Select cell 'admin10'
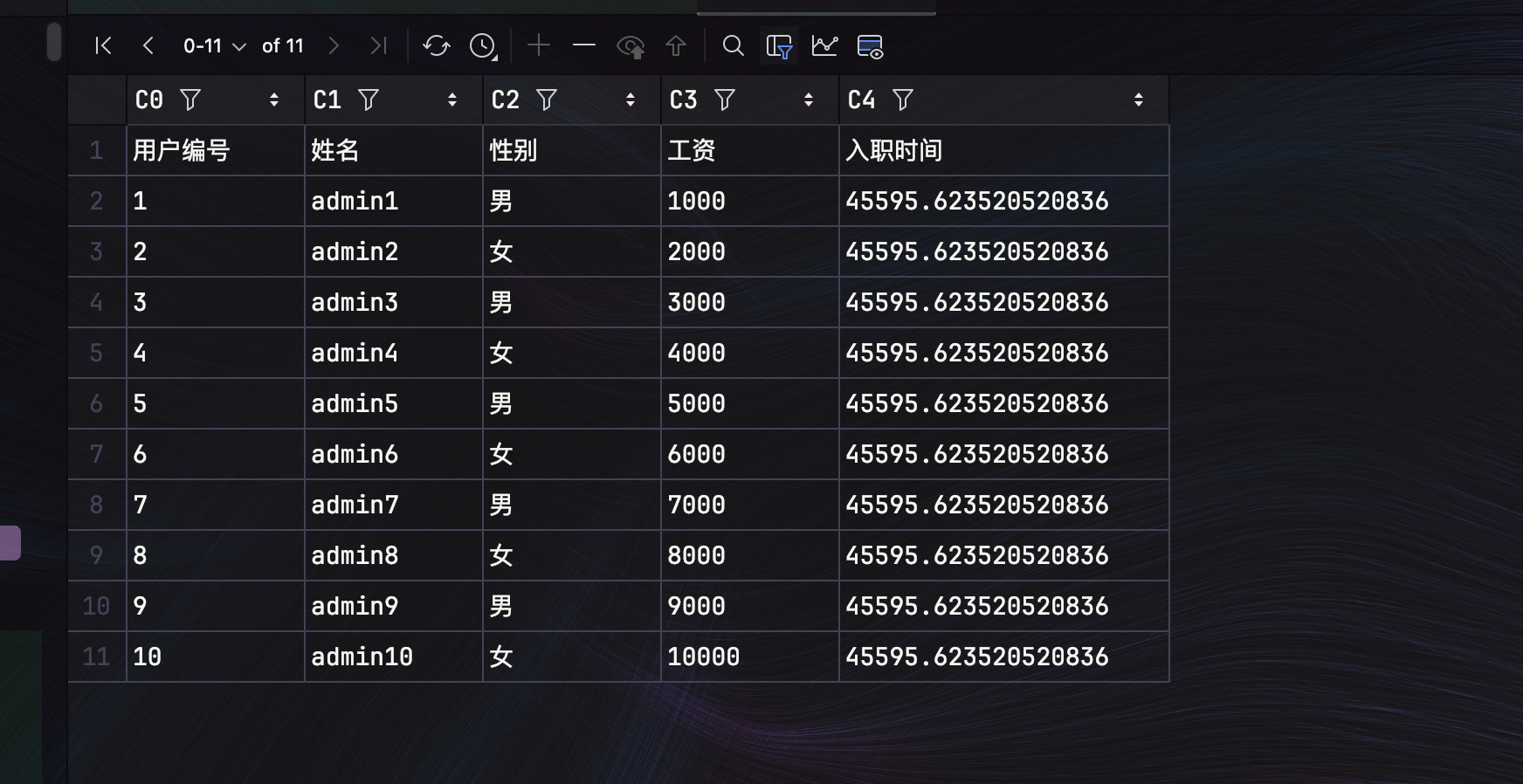 394,657
